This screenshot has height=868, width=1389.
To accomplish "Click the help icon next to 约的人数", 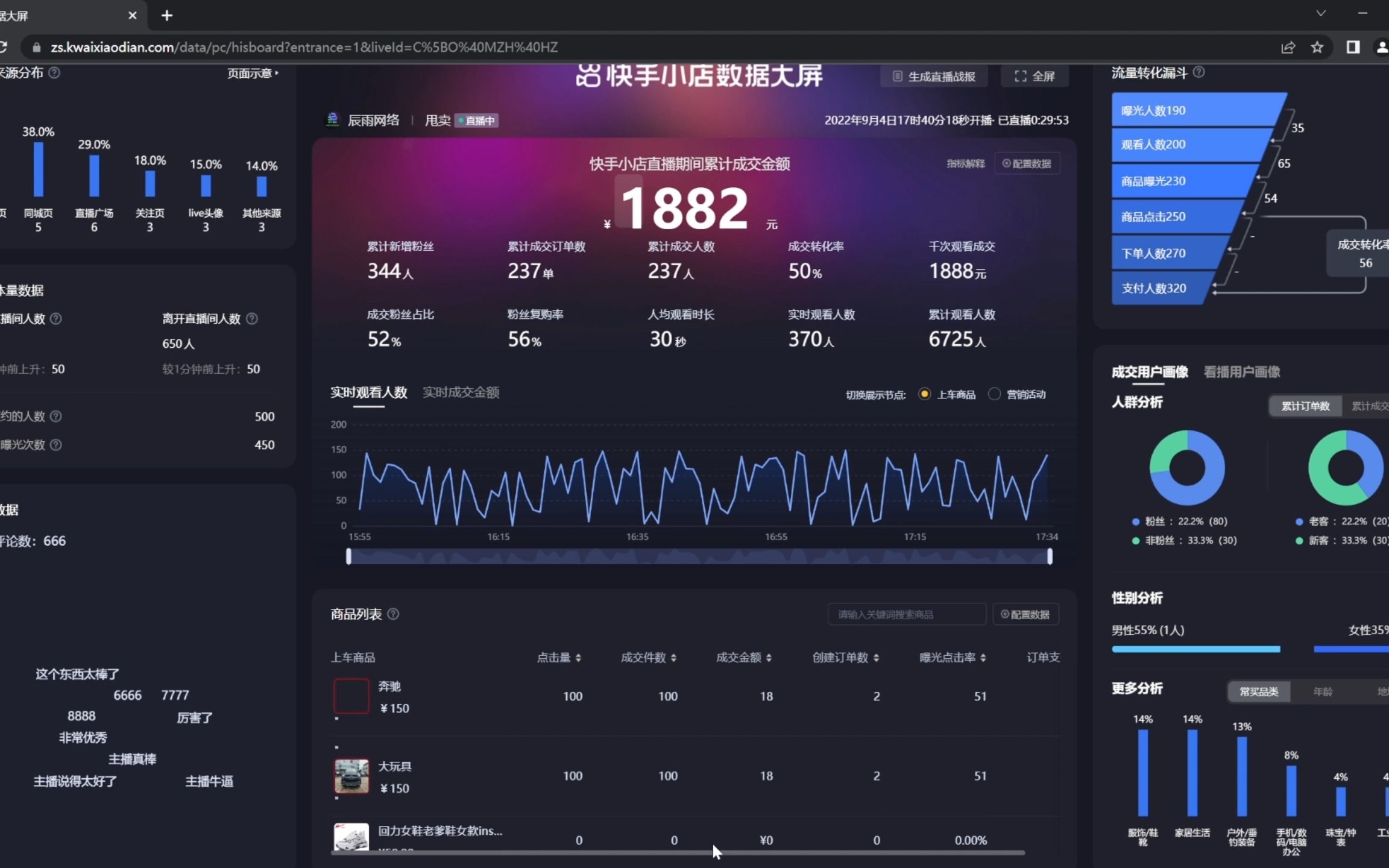I will pyautogui.click(x=55, y=417).
